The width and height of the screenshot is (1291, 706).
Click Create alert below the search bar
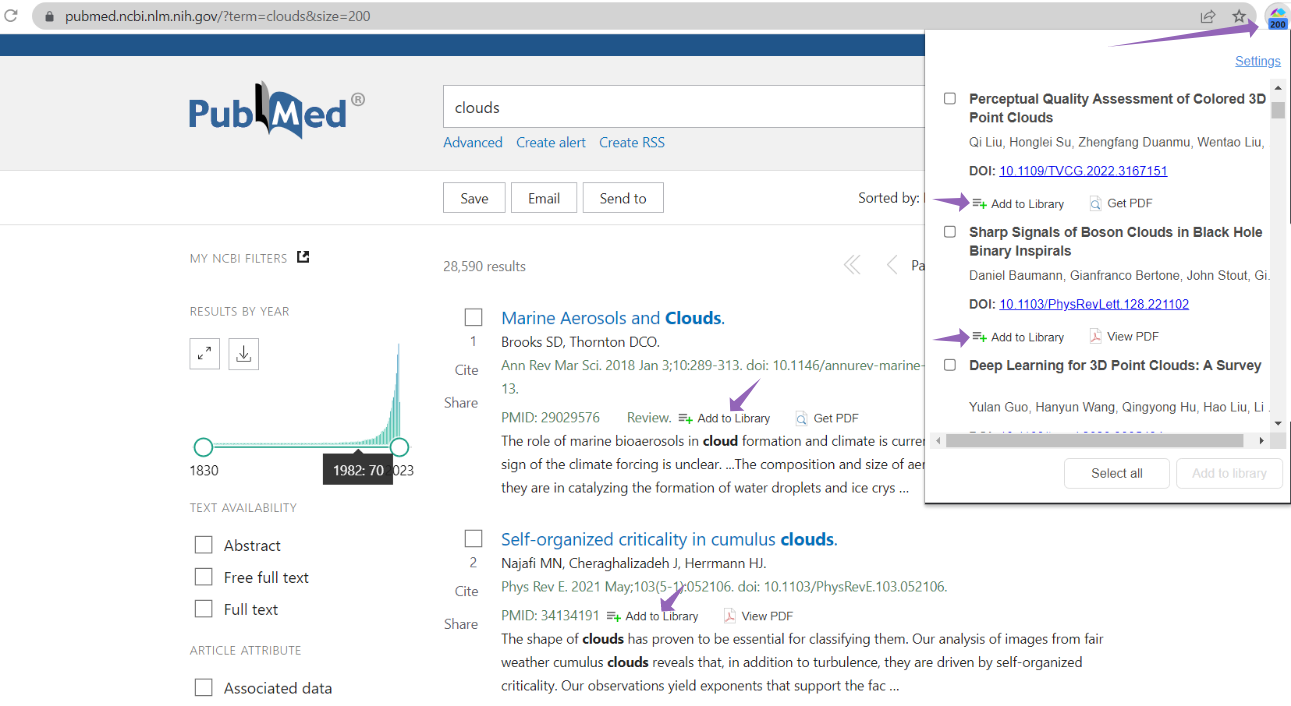coord(550,142)
